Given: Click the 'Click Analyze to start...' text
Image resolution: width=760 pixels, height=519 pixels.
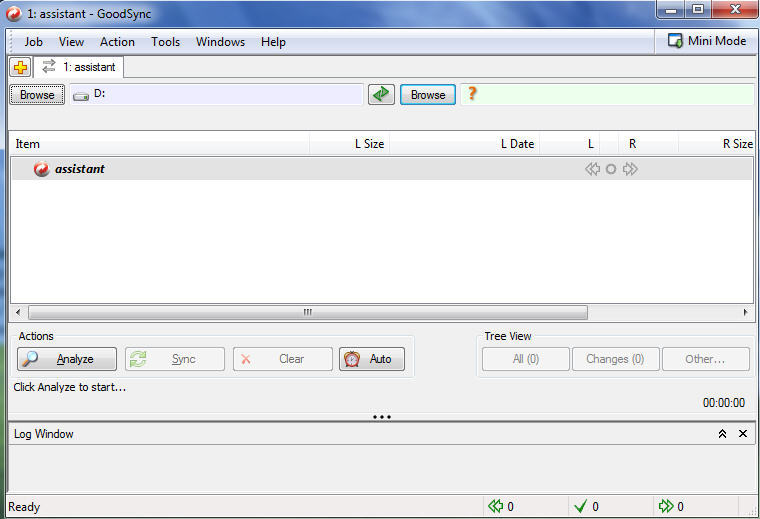Looking at the screenshot, I should (70, 387).
